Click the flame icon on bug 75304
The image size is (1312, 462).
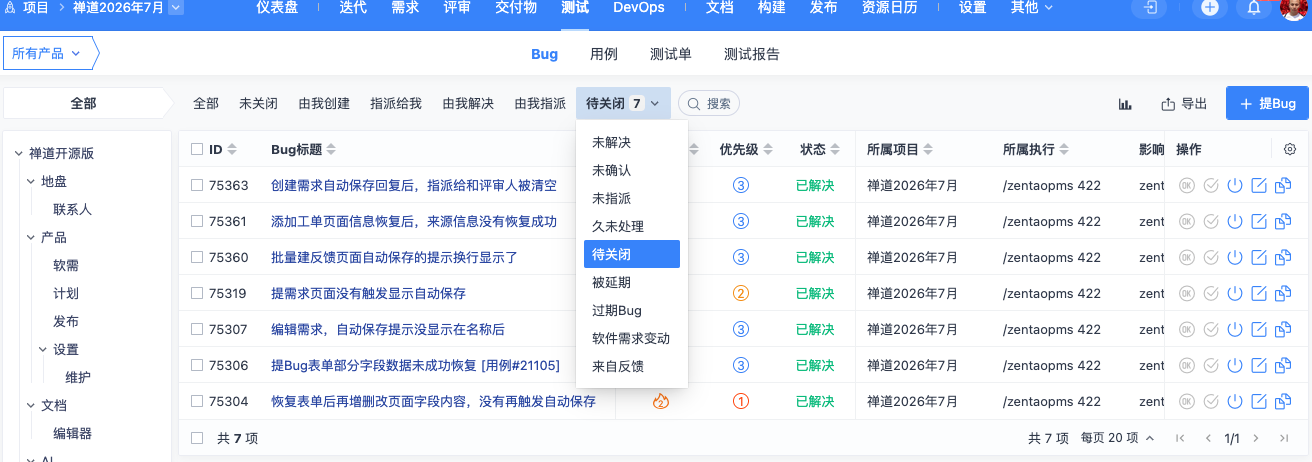tap(660, 401)
